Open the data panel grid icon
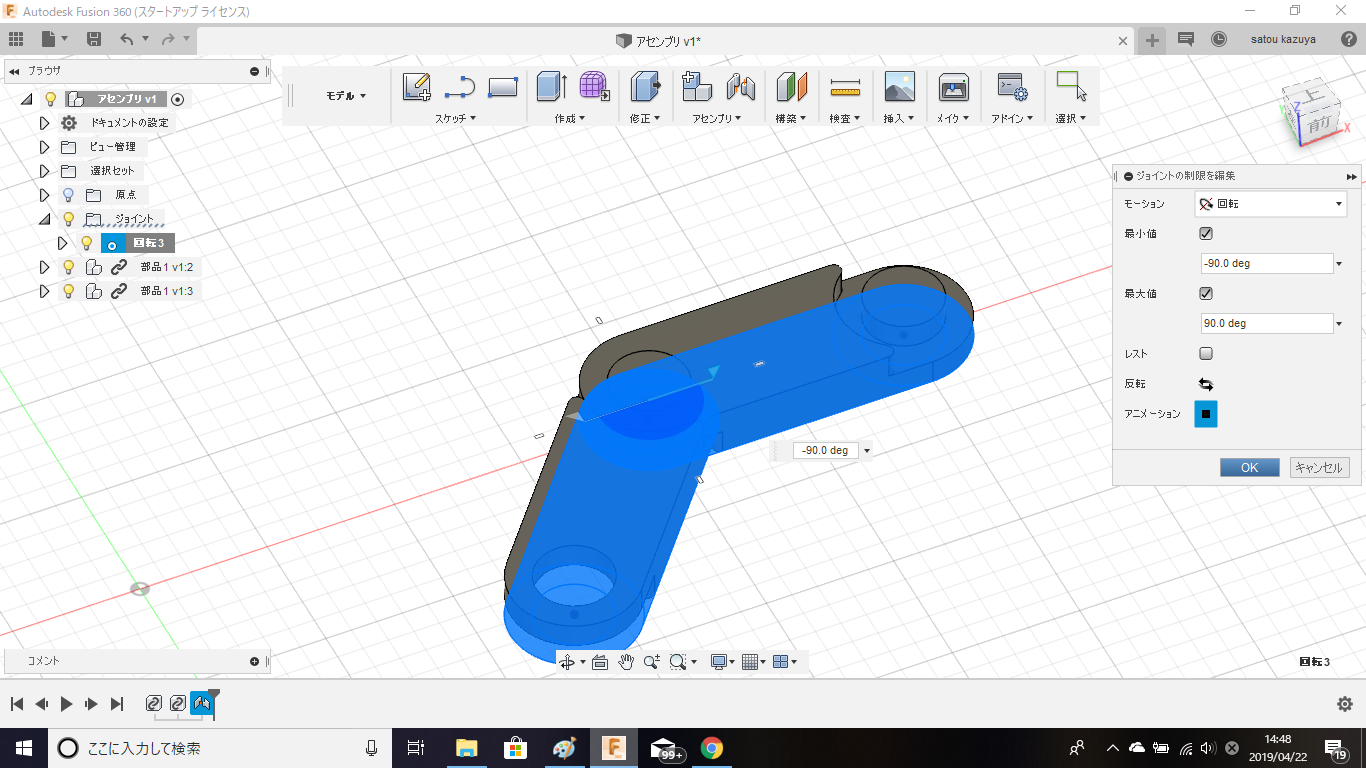The width and height of the screenshot is (1366, 768). click(x=15, y=39)
